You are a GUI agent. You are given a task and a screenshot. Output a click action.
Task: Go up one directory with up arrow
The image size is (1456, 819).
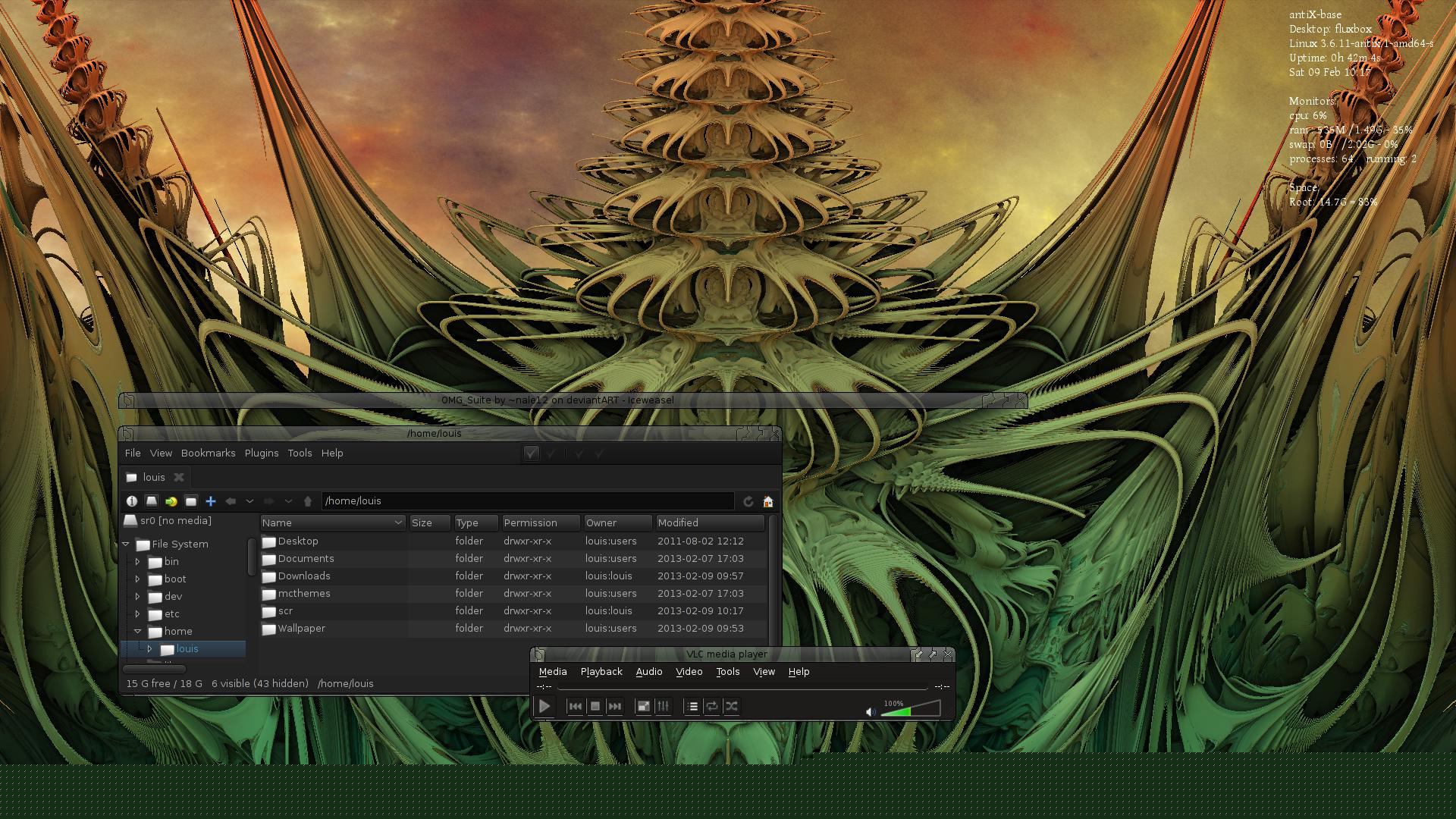click(x=307, y=501)
